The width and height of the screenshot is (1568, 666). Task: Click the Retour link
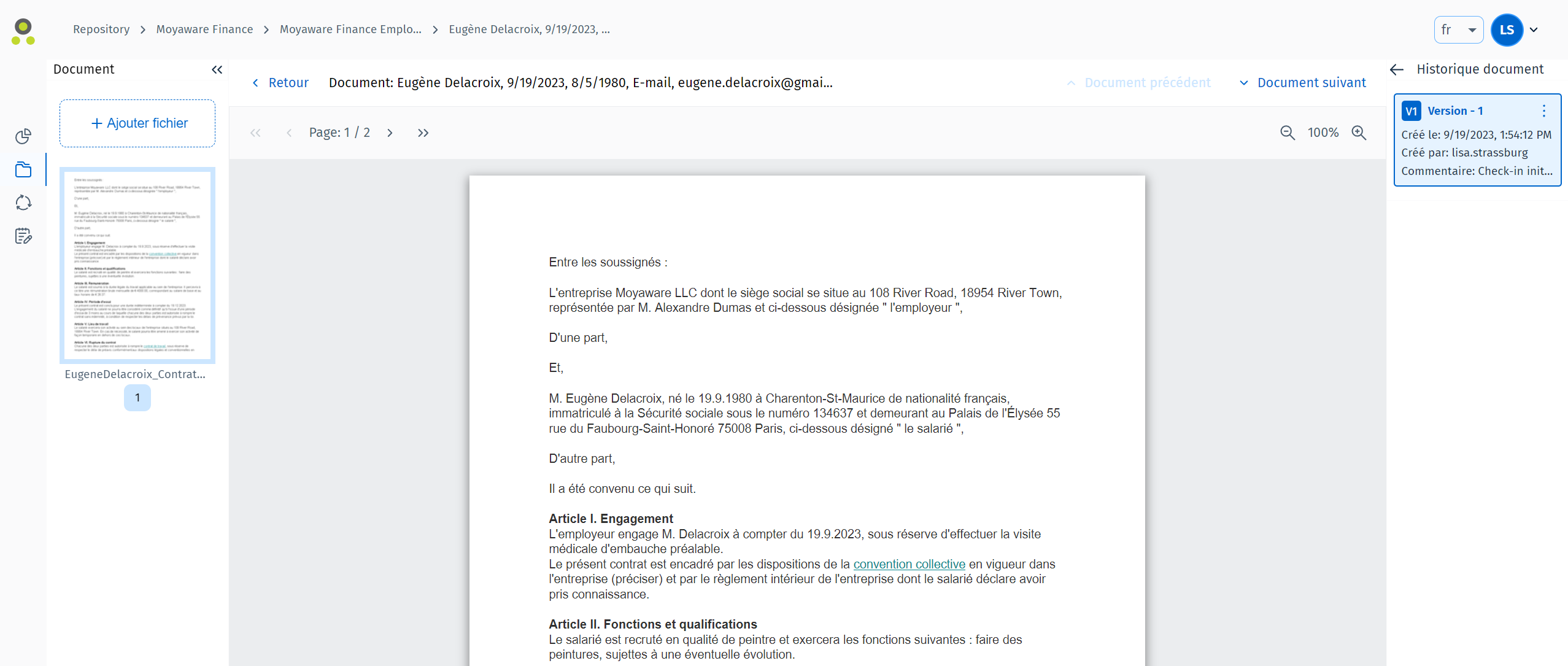click(x=280, y=83)
